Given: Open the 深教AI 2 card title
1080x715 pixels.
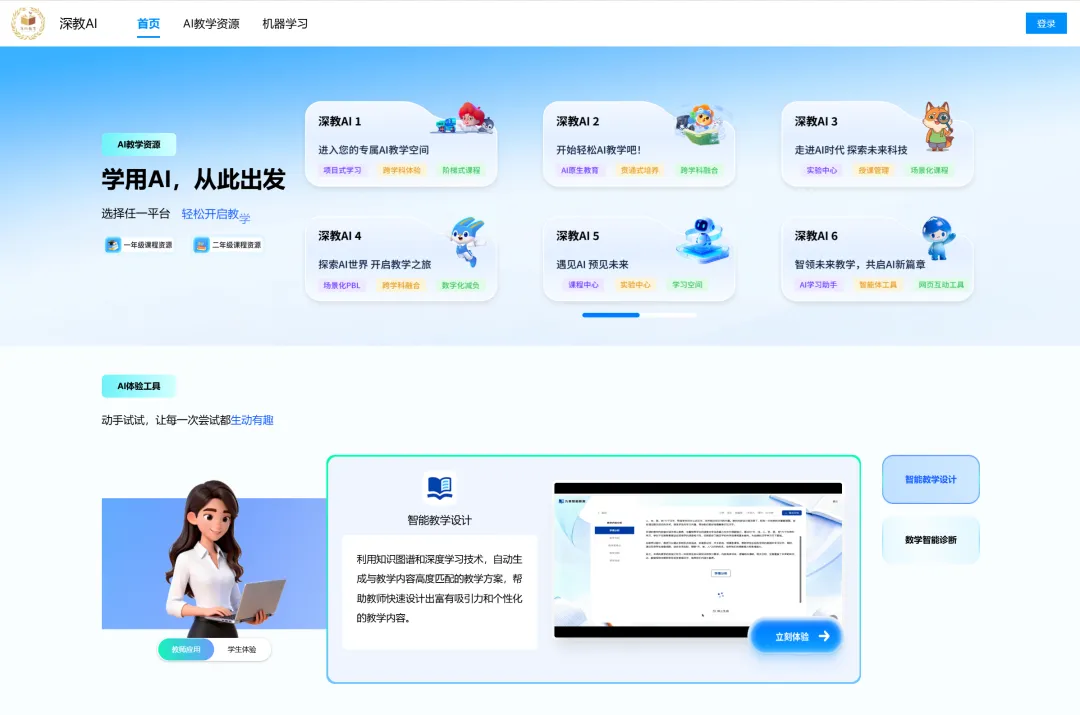Looking at the screenshot, I should (578, 121).
